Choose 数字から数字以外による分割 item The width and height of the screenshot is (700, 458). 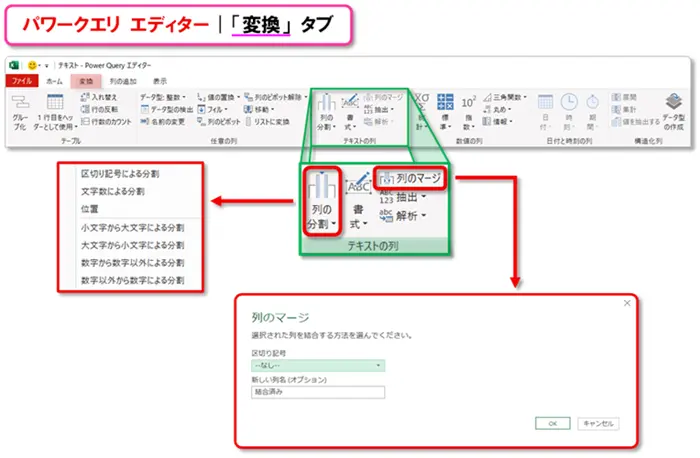(132, 263)
